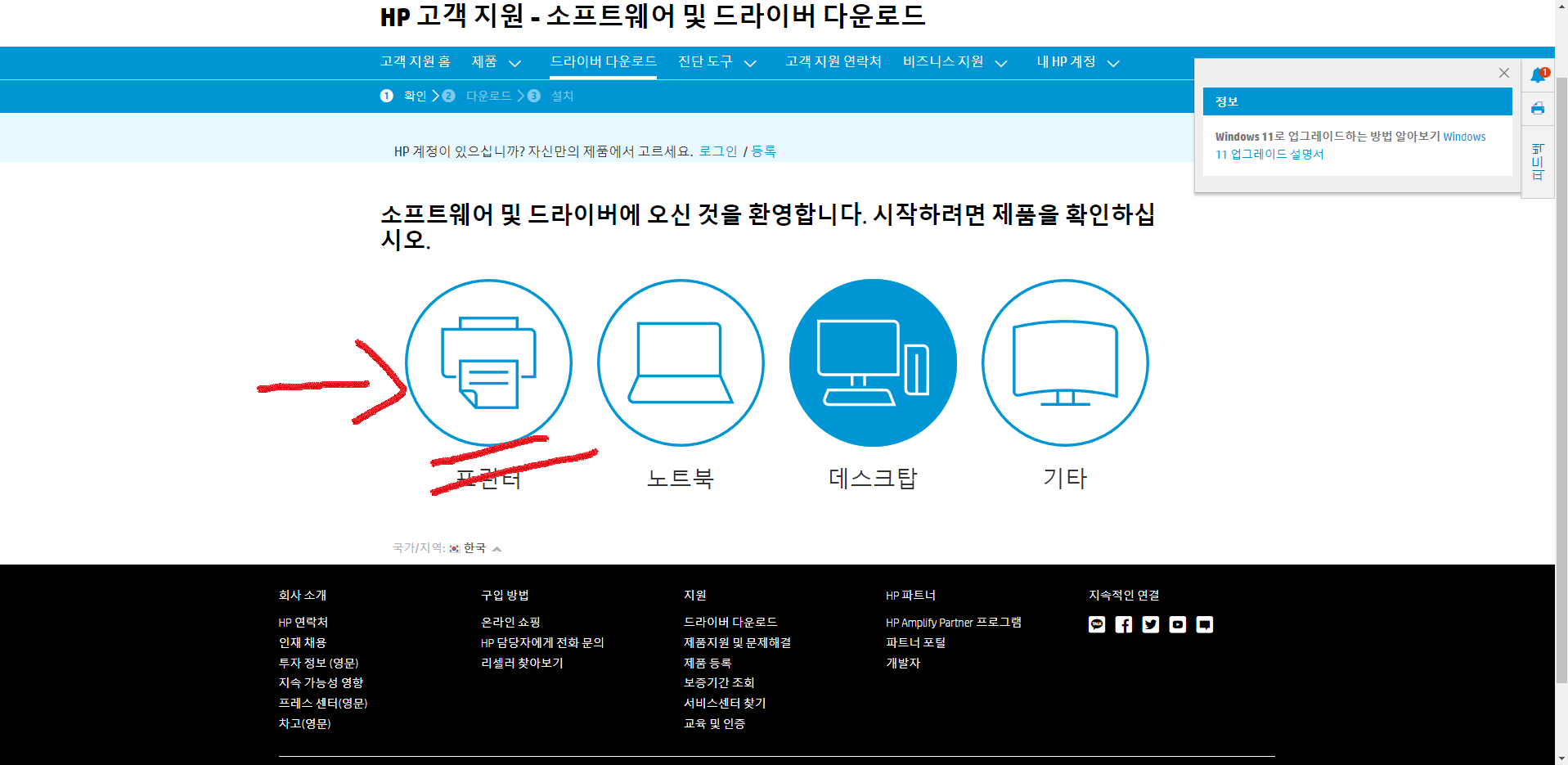
Task: Expand the 제품 menu
Action: tap(496, 61)
